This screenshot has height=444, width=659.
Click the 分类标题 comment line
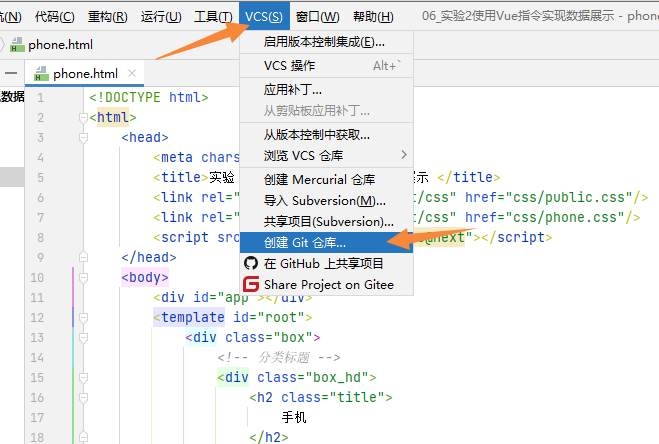[x=279, y=357]
